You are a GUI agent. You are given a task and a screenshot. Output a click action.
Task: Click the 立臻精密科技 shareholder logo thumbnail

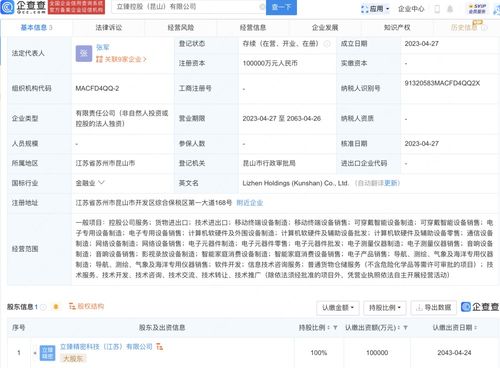click(48, 353)
